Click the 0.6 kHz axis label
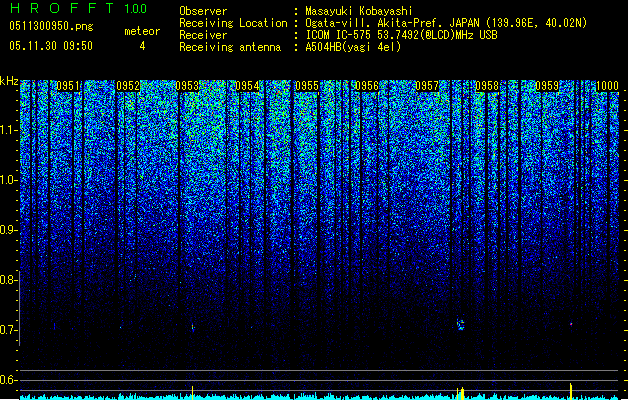This screenshot has width=629, height=400. click(x=8, y=380)
